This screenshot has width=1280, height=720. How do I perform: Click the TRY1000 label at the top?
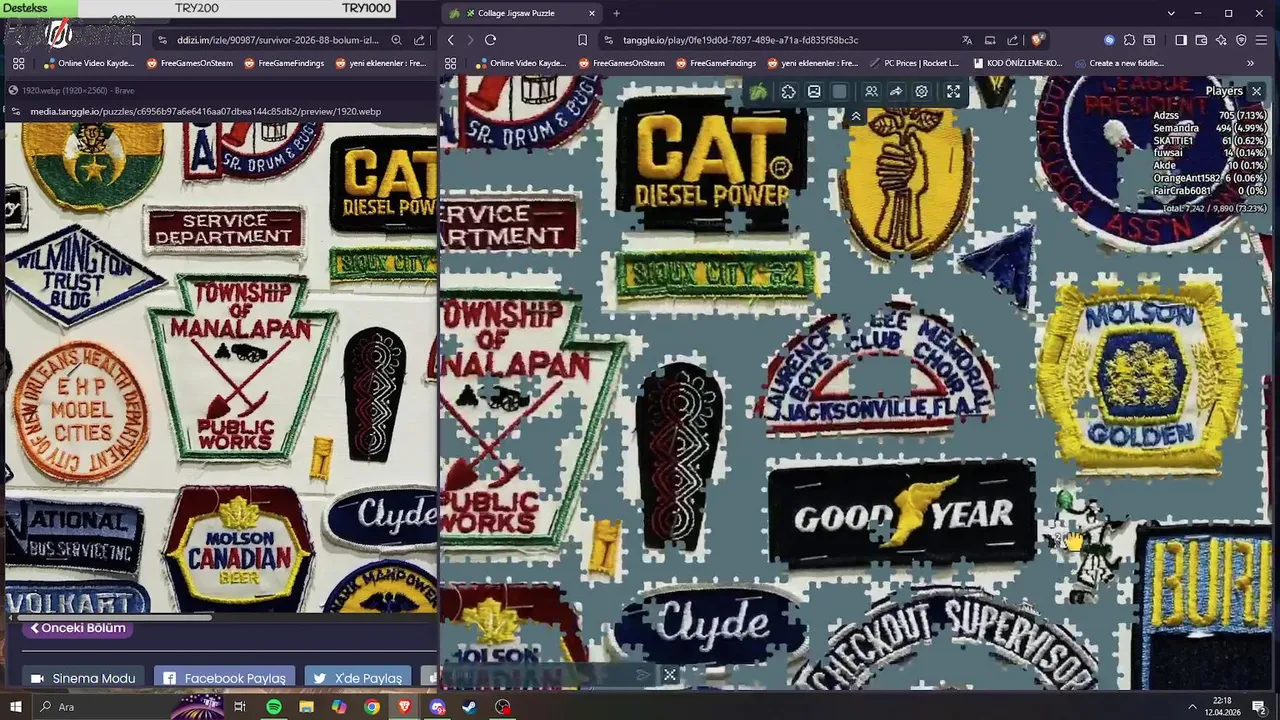click(366, 8)
